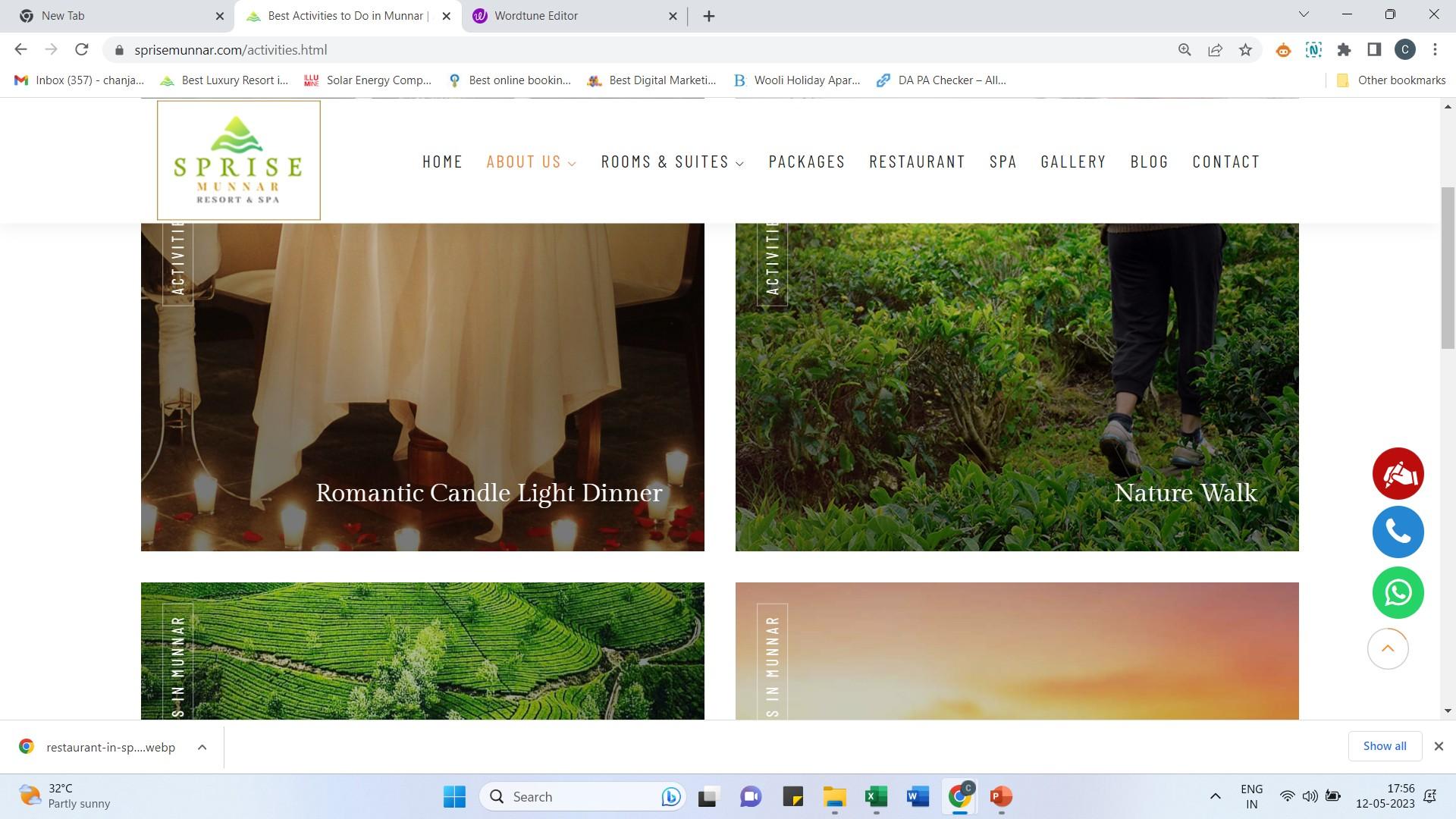
Task: Toggle the browser side panel icon
Action: [x=1373, y=50]
